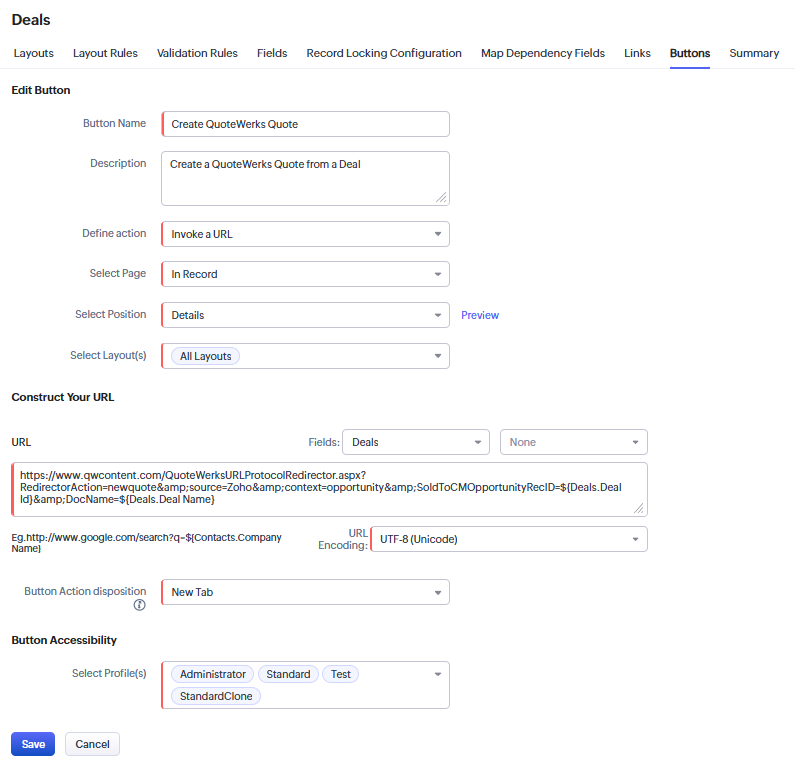Click the Standard profile chip
Viewport: 795px width, 774px height.
(x=288, y=675)
